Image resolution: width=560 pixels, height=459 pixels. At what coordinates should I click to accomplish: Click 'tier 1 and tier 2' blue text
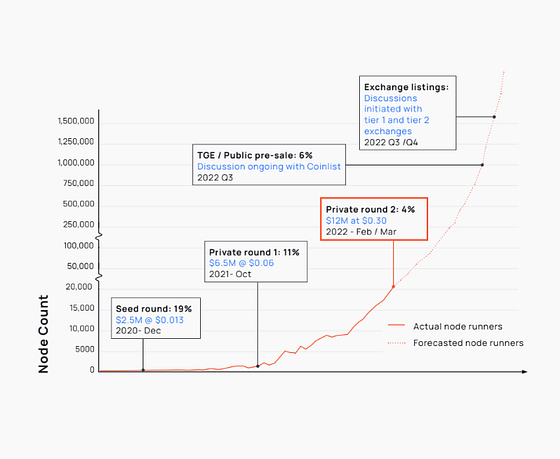pyautogui.click(x=396, y=120)
